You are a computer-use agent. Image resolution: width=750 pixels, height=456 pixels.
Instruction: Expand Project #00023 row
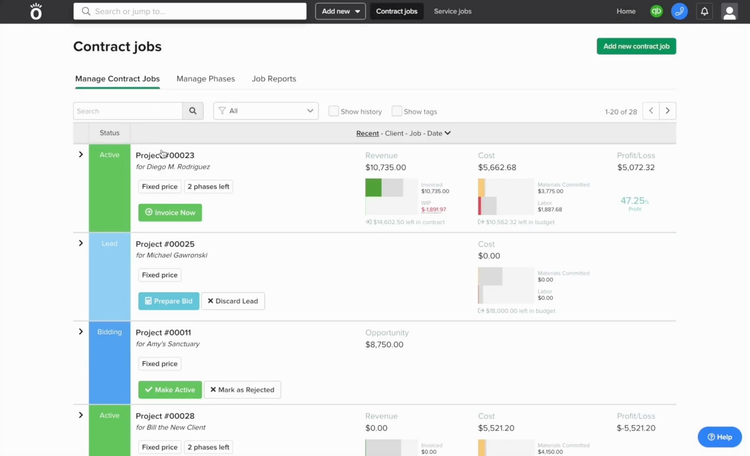81,155
